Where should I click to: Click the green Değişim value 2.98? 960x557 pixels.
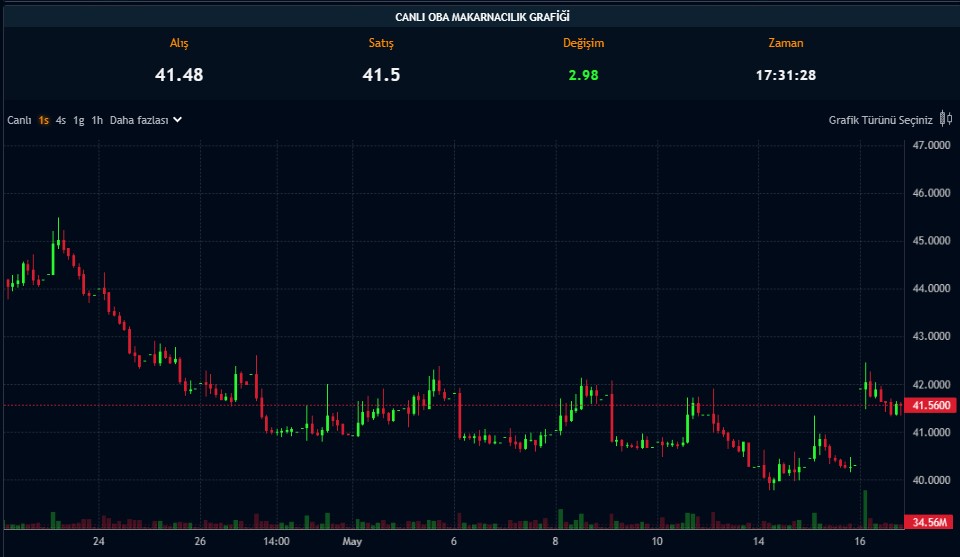click(x=583, y=75)
